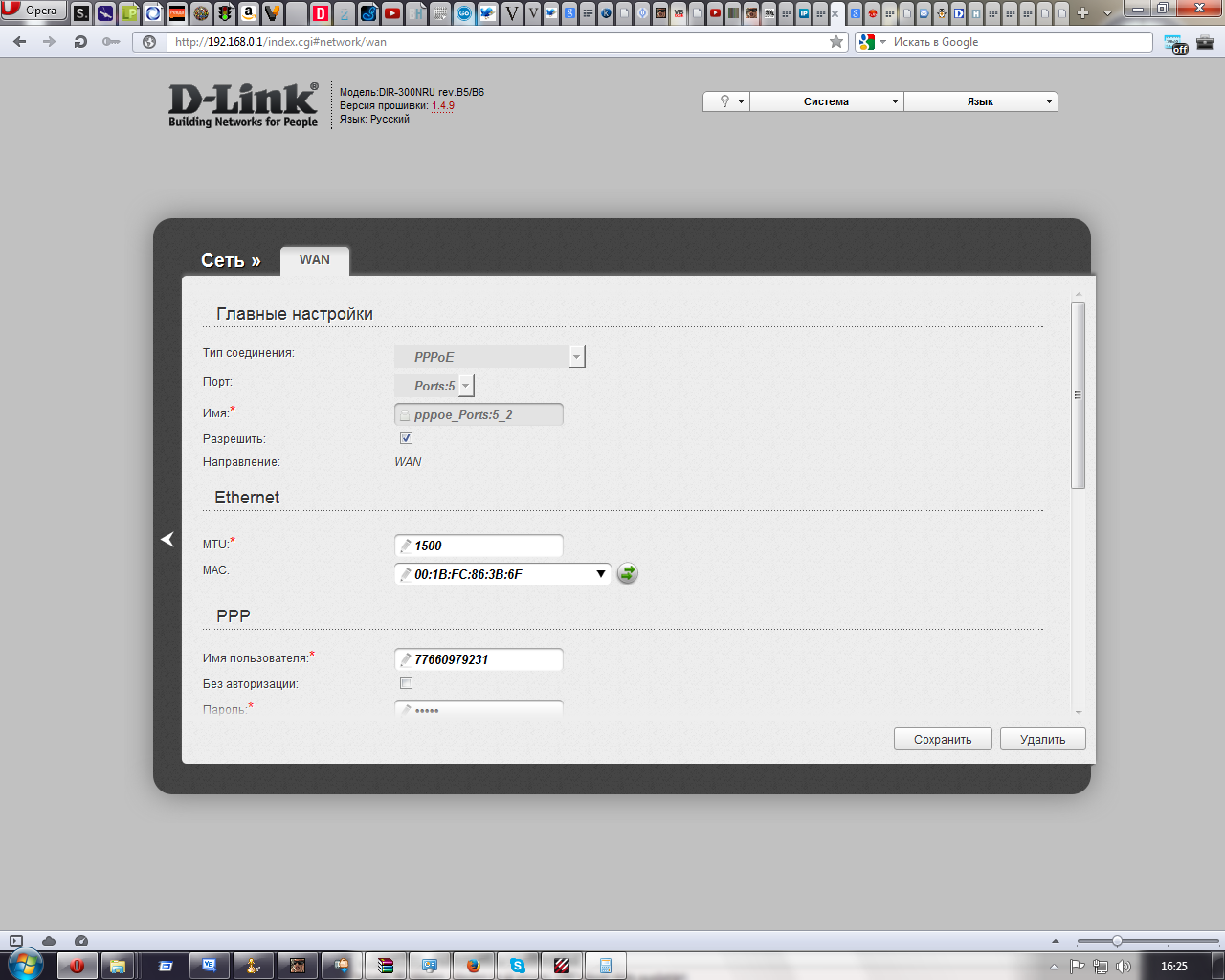This screenshot has height=980, width=1225.
Task: Enable the Без авторизации checkbox
Action: pos(406,683)
